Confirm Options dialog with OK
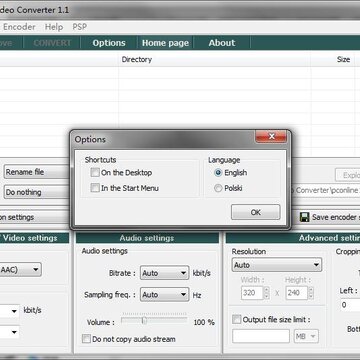The width and height of the screenshot is (360, 360). pos(256,212)
